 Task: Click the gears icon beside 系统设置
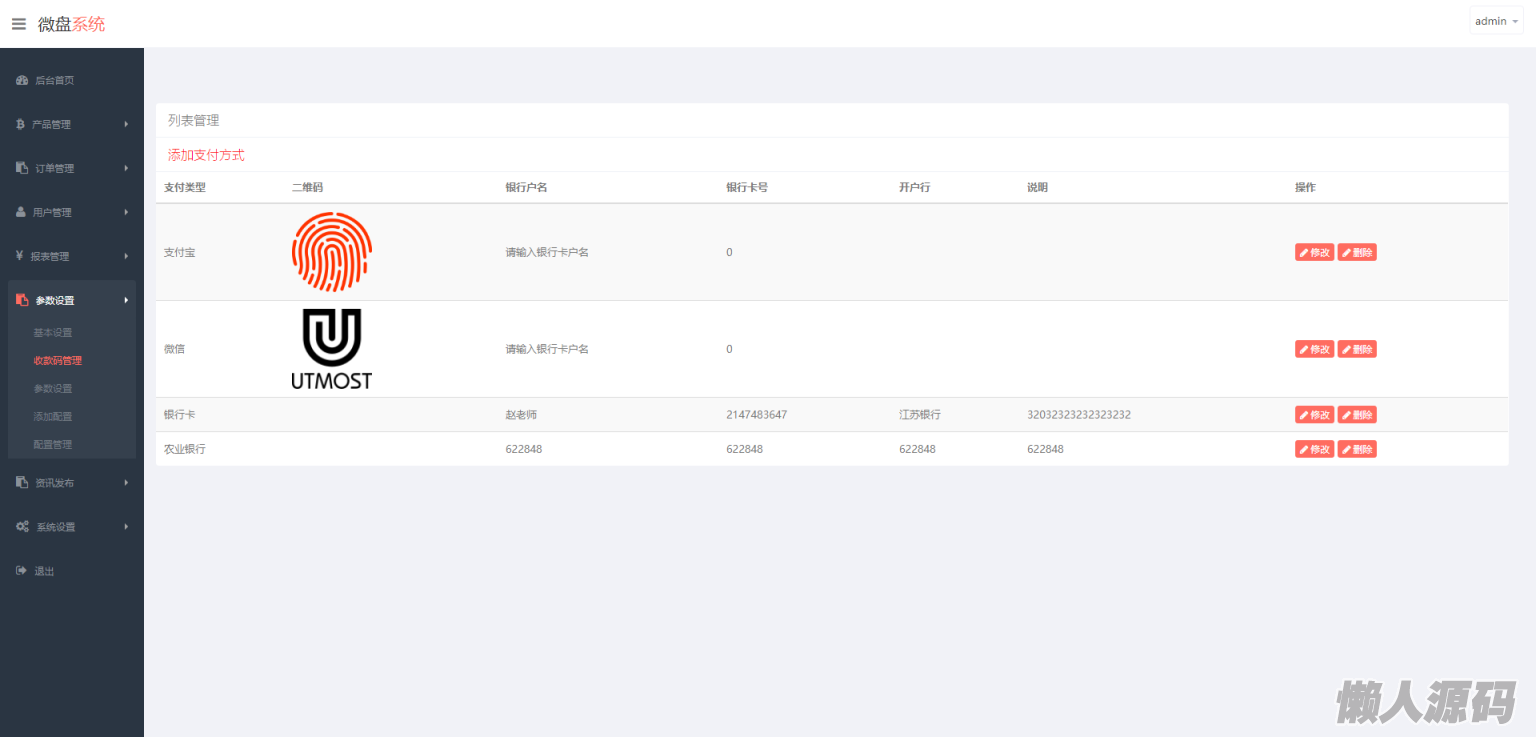tap(22, 526)
